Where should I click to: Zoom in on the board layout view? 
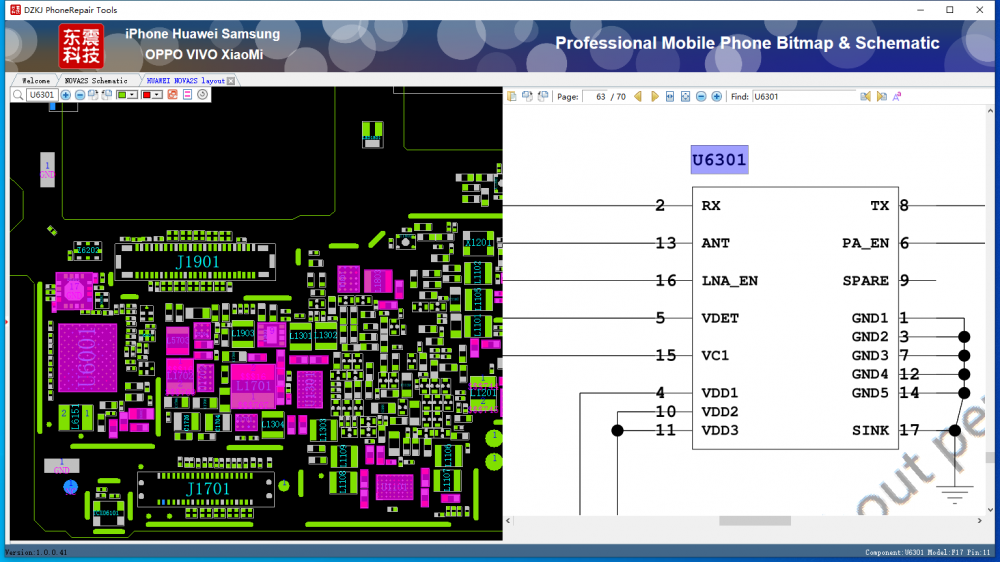pos(65,95)
